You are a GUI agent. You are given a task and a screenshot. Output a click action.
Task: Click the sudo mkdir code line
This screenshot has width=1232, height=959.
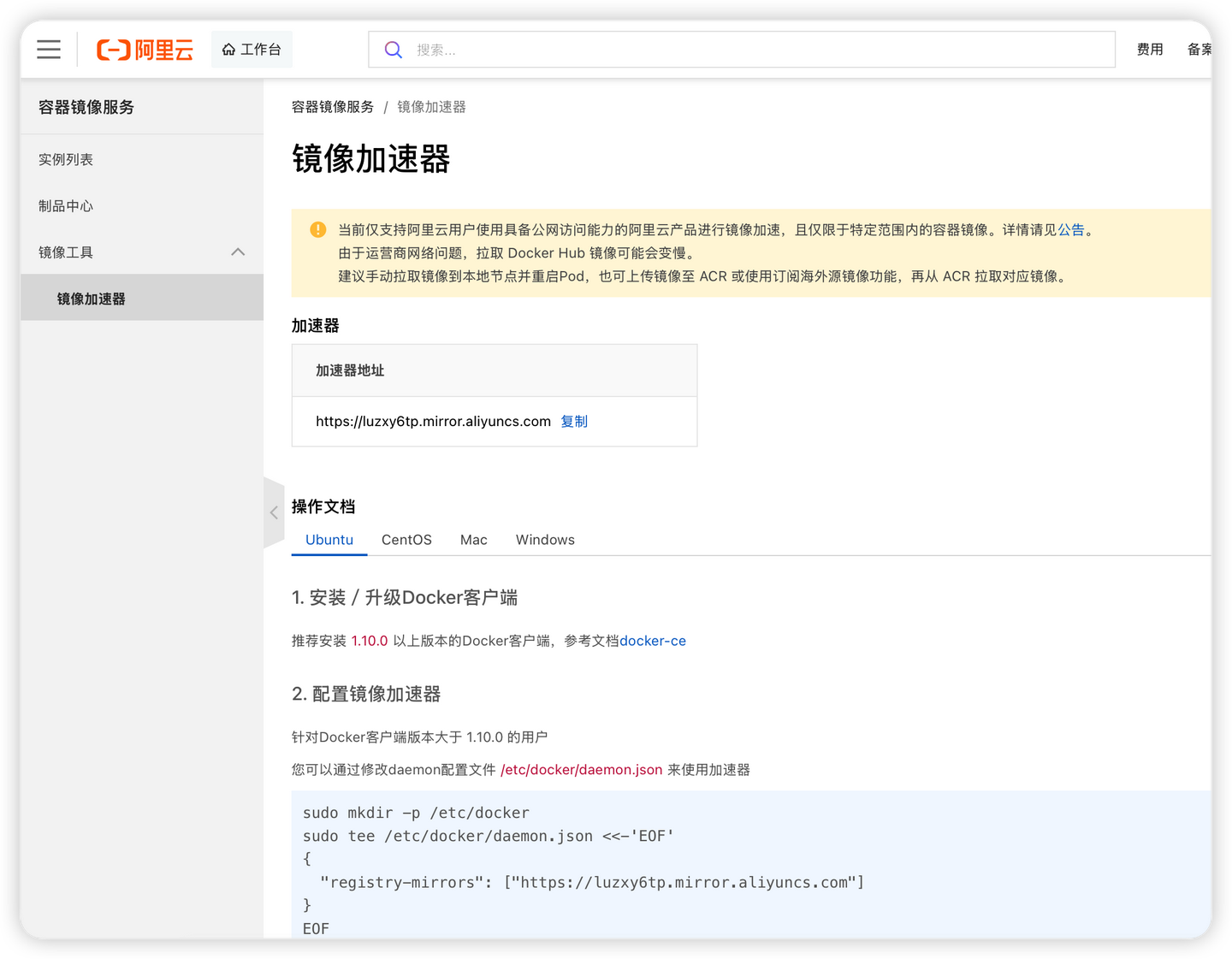[416, 813]
